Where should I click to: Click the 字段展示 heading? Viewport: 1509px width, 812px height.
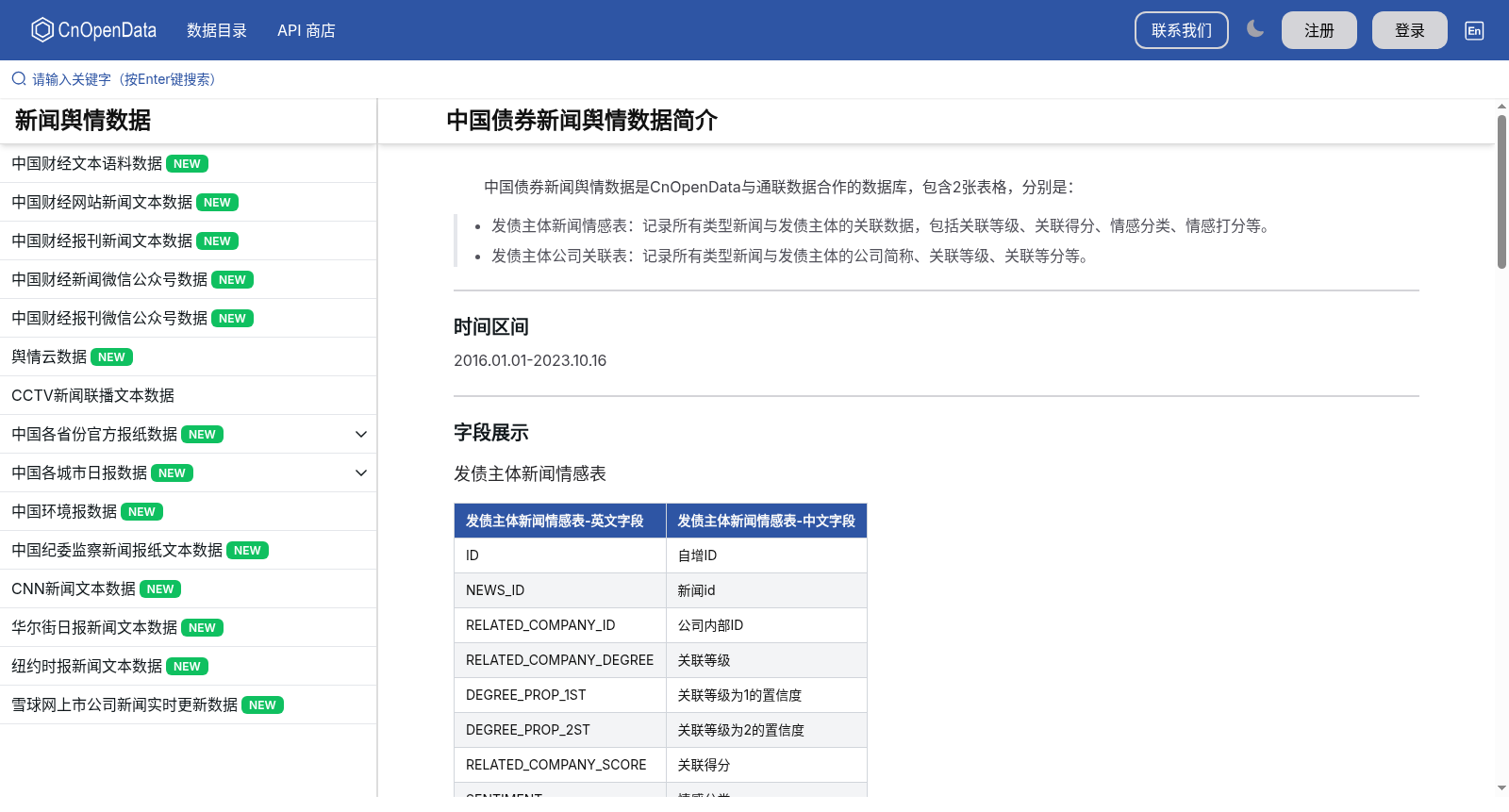click(x=491, y=433)
